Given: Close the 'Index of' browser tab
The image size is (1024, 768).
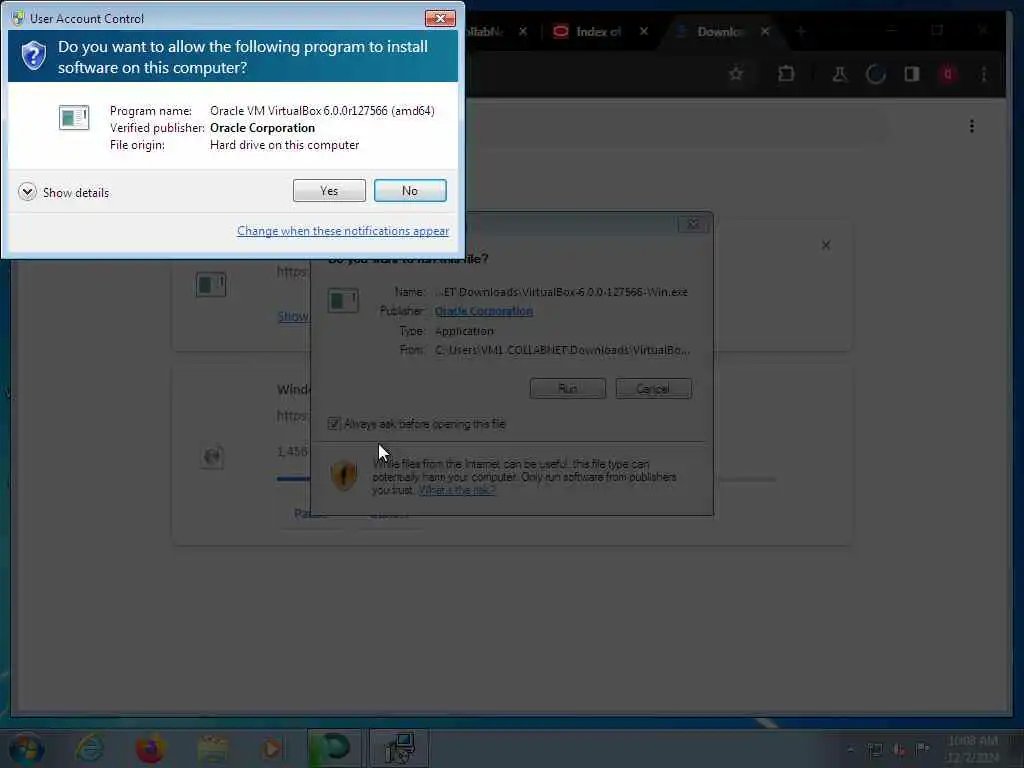Looking at the screenshot, I should [644, 31].
